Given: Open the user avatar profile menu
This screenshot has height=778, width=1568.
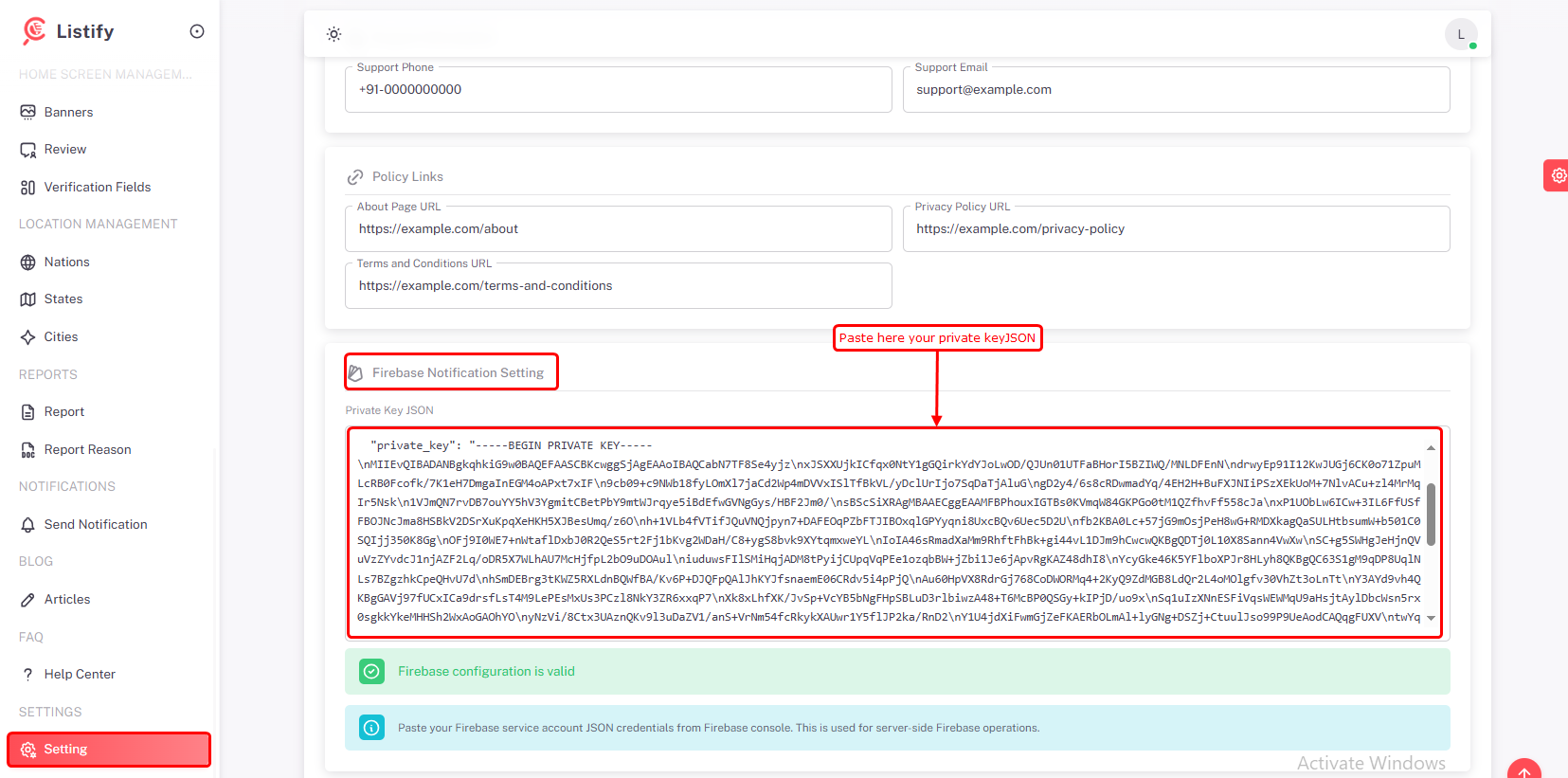Looking at the screenshot, I should 1460,34.
